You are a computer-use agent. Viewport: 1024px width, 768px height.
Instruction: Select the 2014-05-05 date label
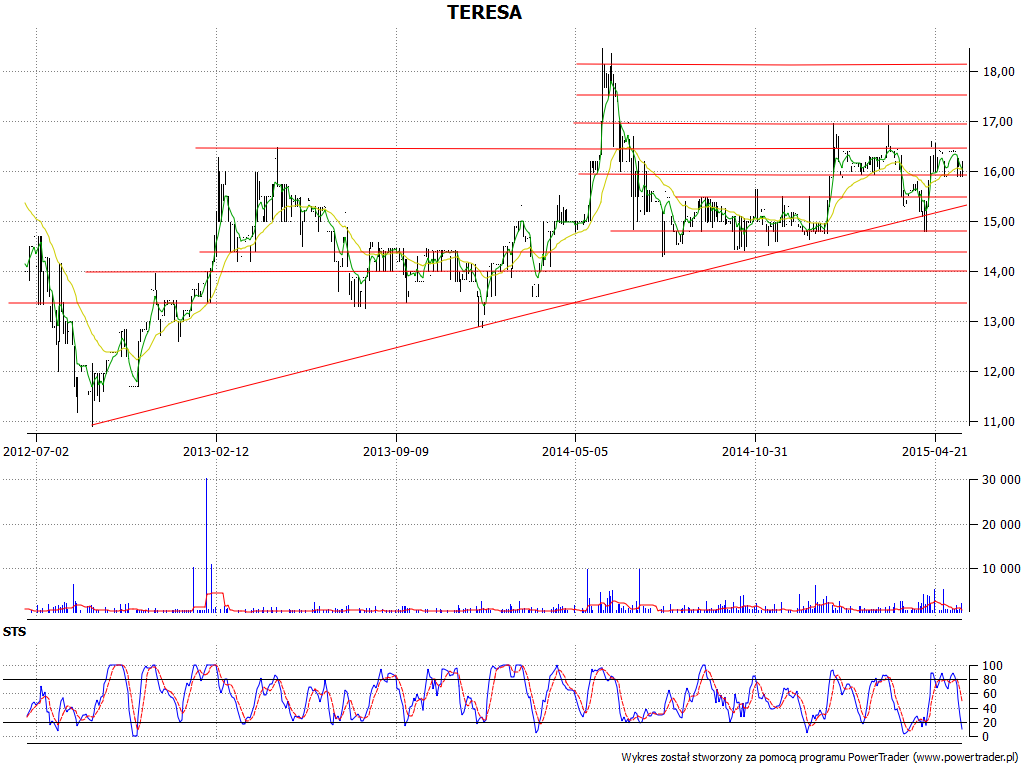(575, 451)
